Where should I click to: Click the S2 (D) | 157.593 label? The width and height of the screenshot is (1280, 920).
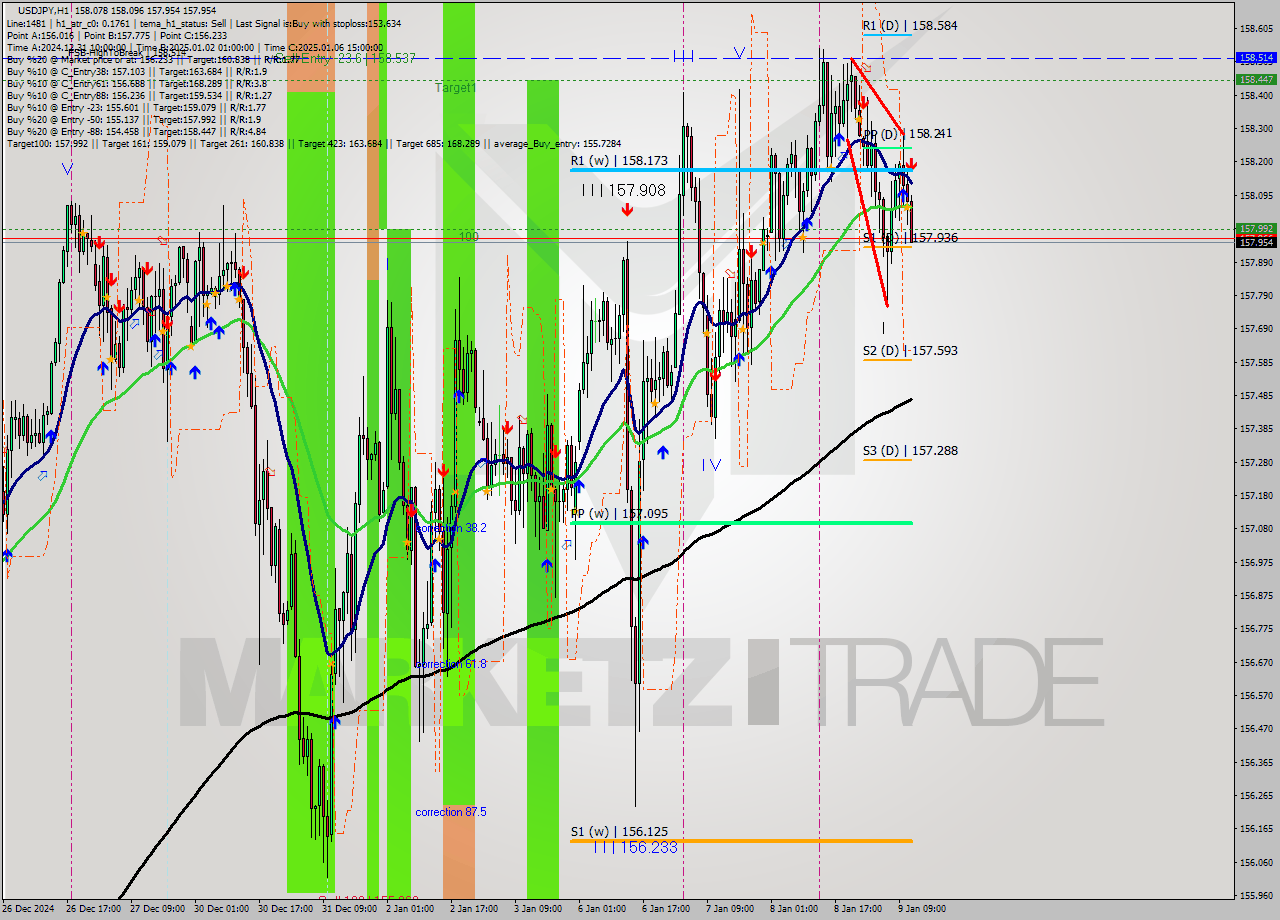(910, 350)
